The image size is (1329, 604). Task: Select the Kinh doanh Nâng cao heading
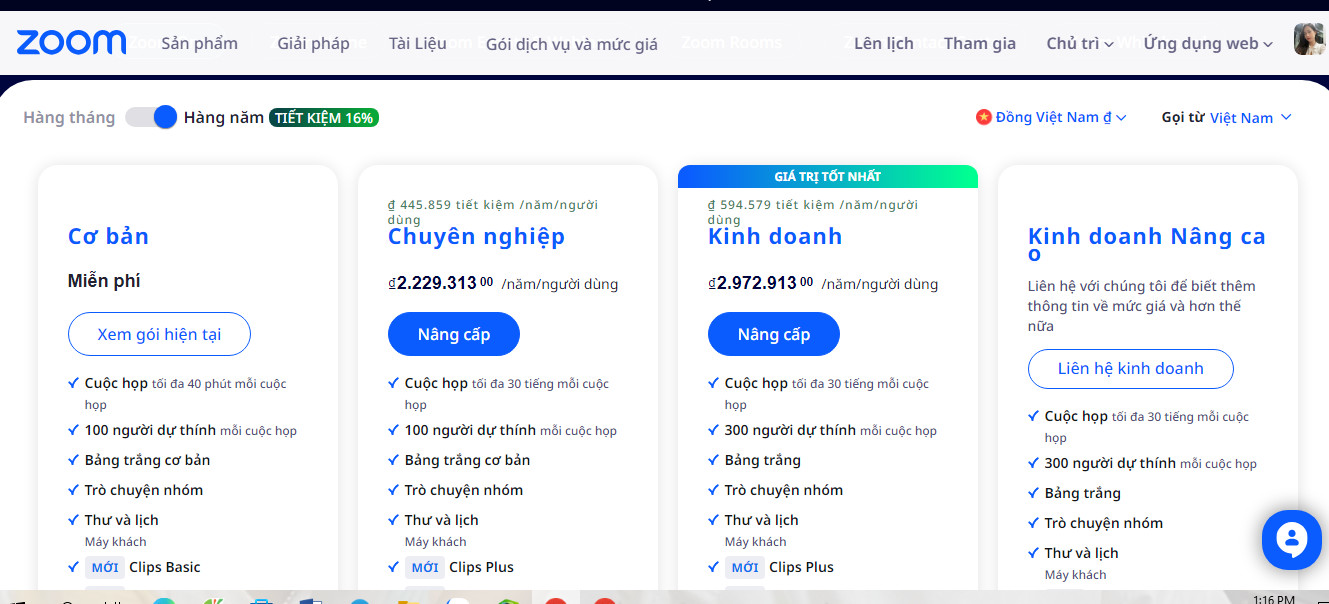[x=1147, y=244]
